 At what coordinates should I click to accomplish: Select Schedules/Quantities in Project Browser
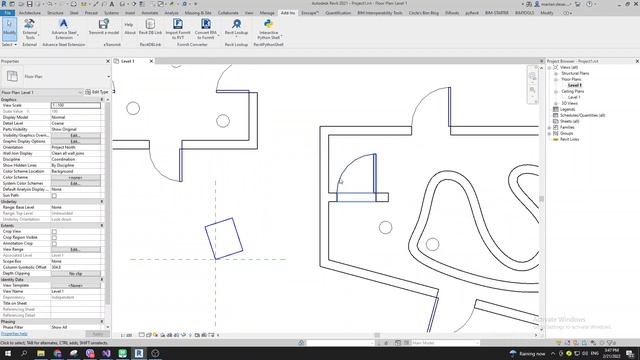(x=582, y=116)
